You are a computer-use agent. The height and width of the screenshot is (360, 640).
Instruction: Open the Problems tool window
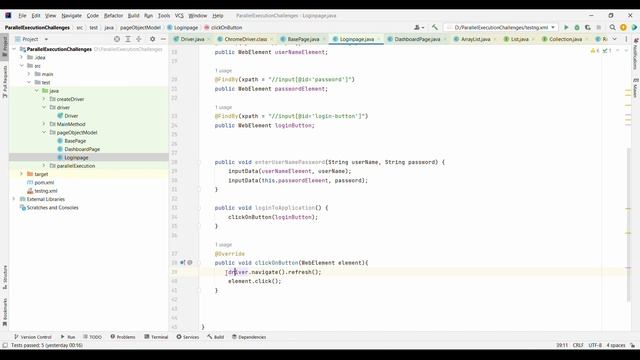click(123, 337)
